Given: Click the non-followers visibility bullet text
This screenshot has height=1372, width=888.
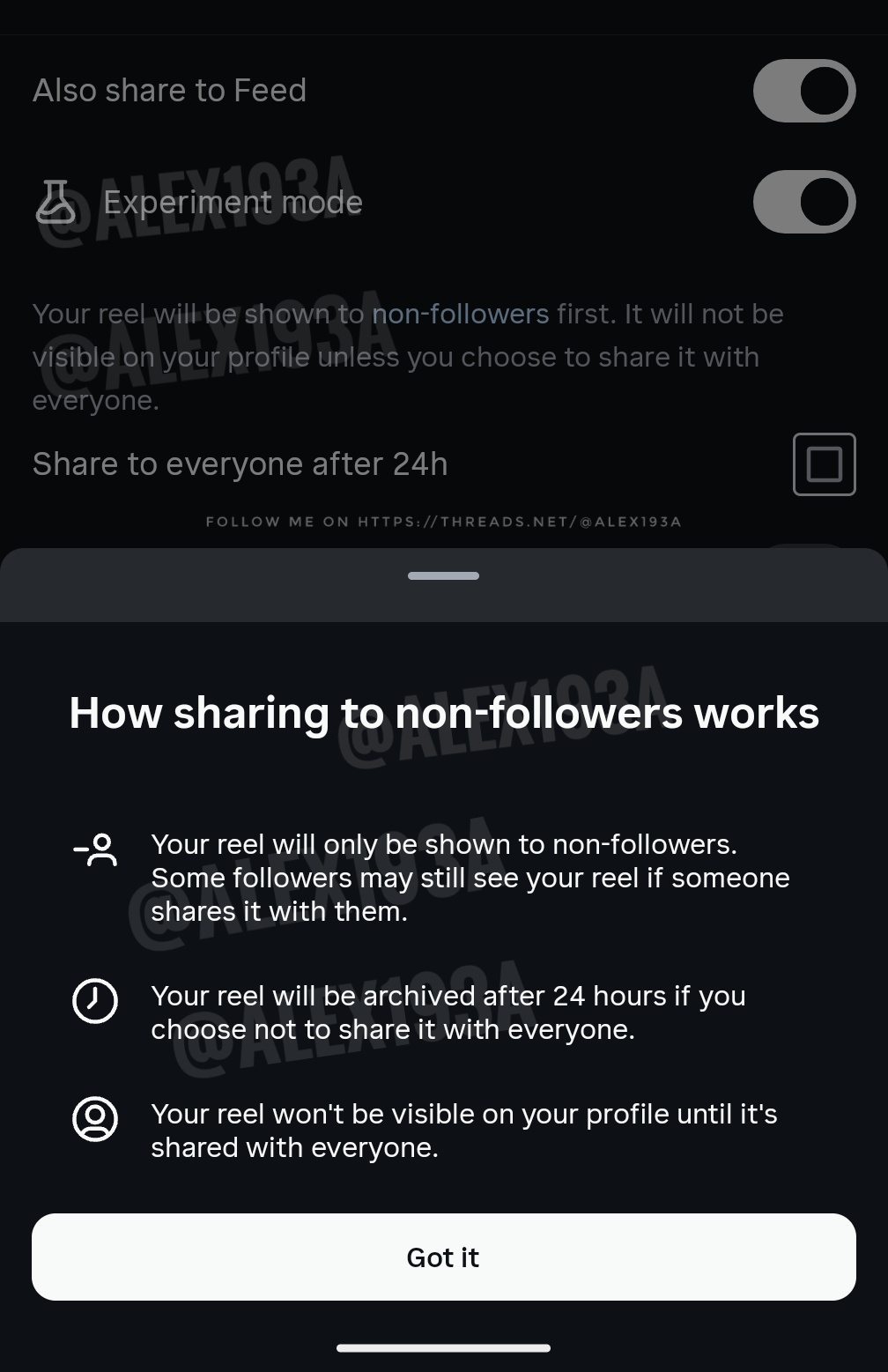Looking at the screenshot, I should tap(470, 877).
